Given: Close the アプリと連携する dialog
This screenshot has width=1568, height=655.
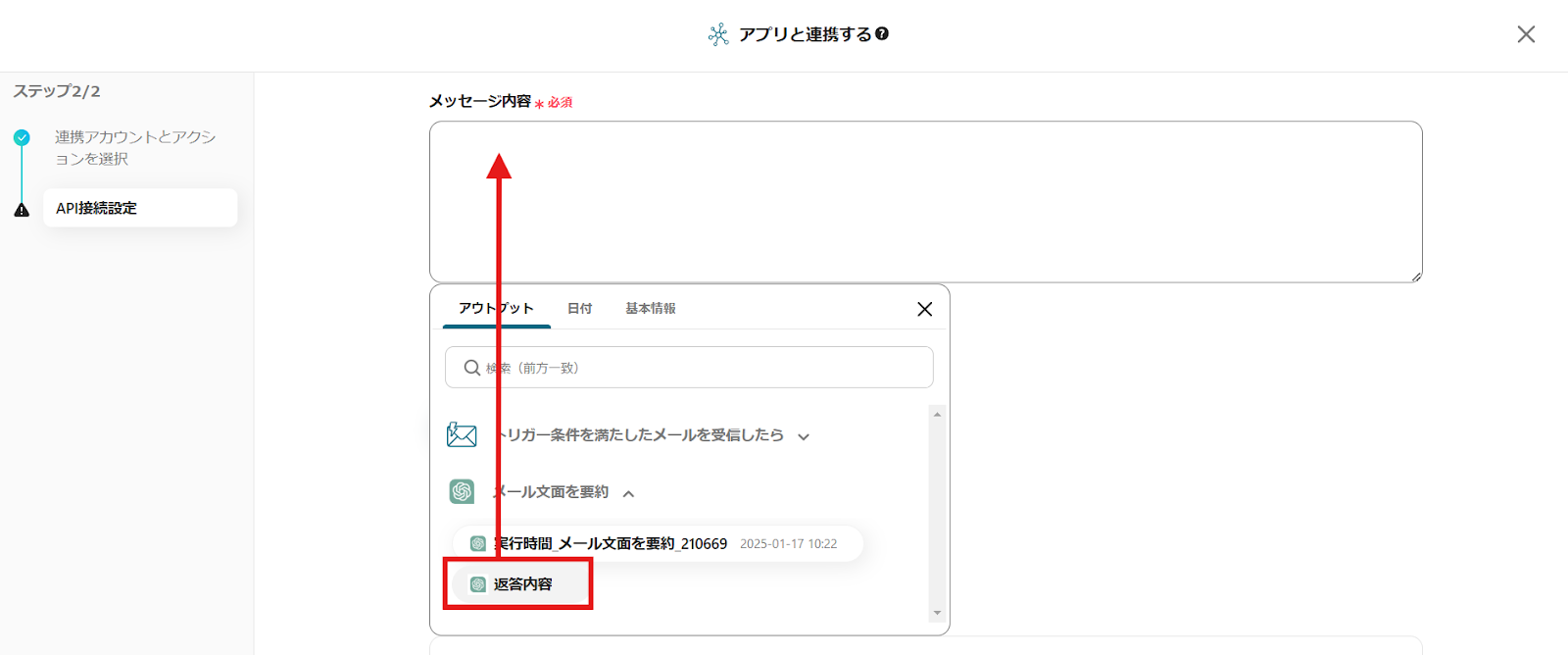Looking at the screenshot, I should [x=1526, y=34].
